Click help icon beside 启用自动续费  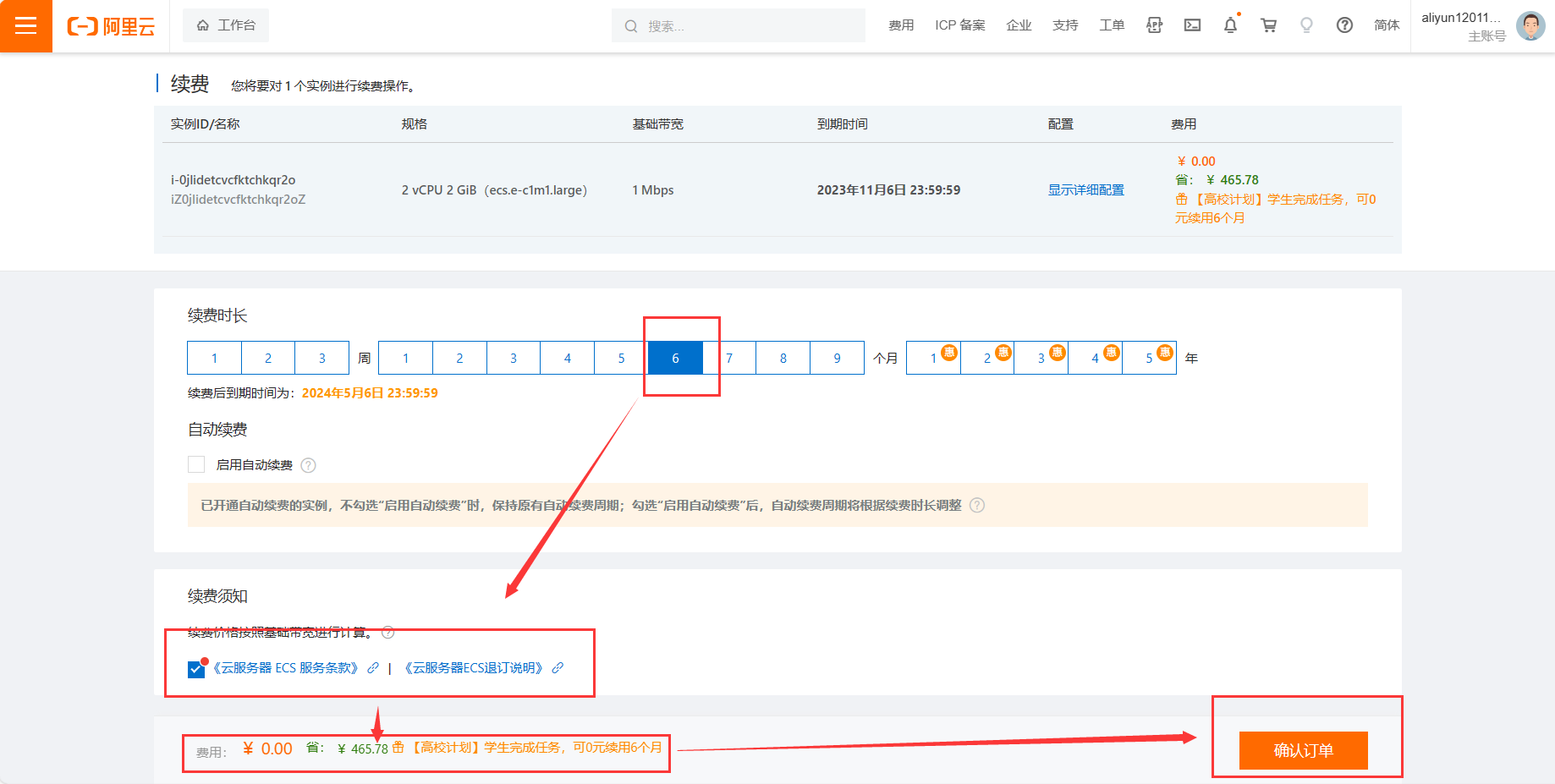pyautogui.click(x=309, y=465)
